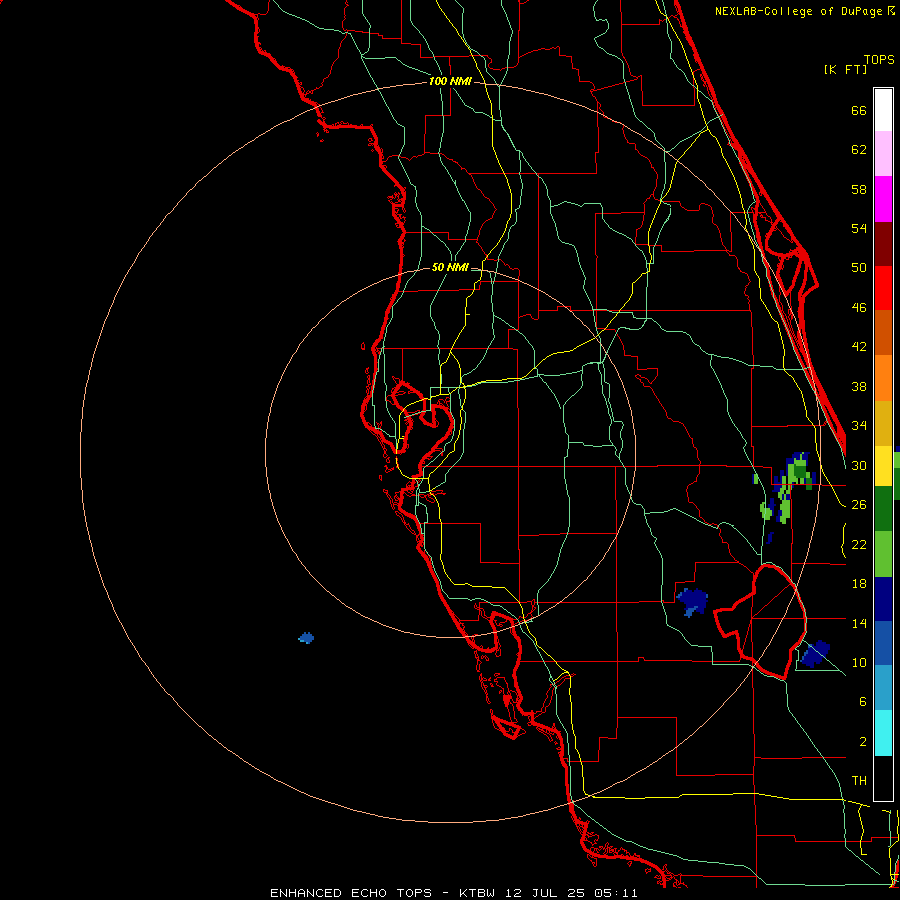
Task: Click the legend value "62"
Action: click(859, 150)
